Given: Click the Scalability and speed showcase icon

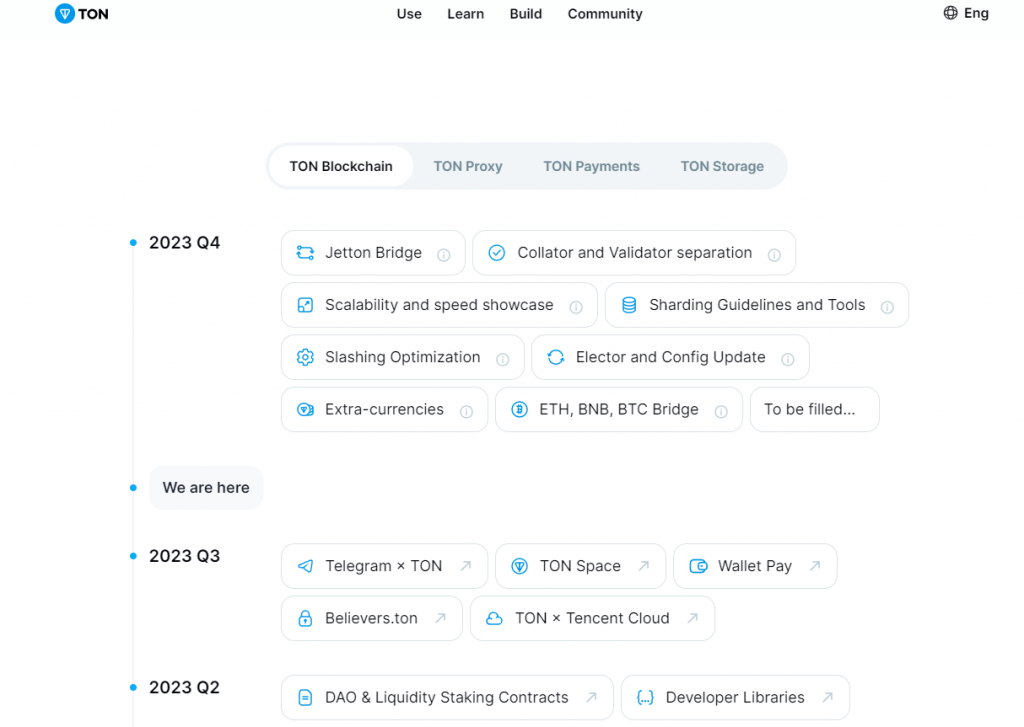Looking at the screenshot, I should pyautogui.click(x=305, y=305).
